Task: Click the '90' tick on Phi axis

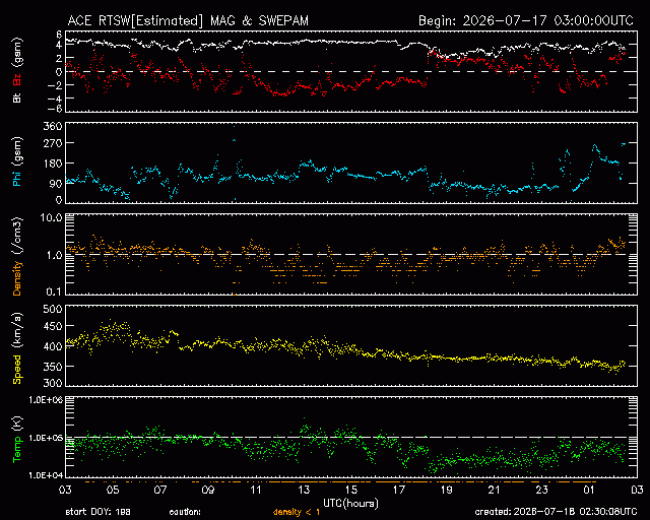Action: pos(56,184)
